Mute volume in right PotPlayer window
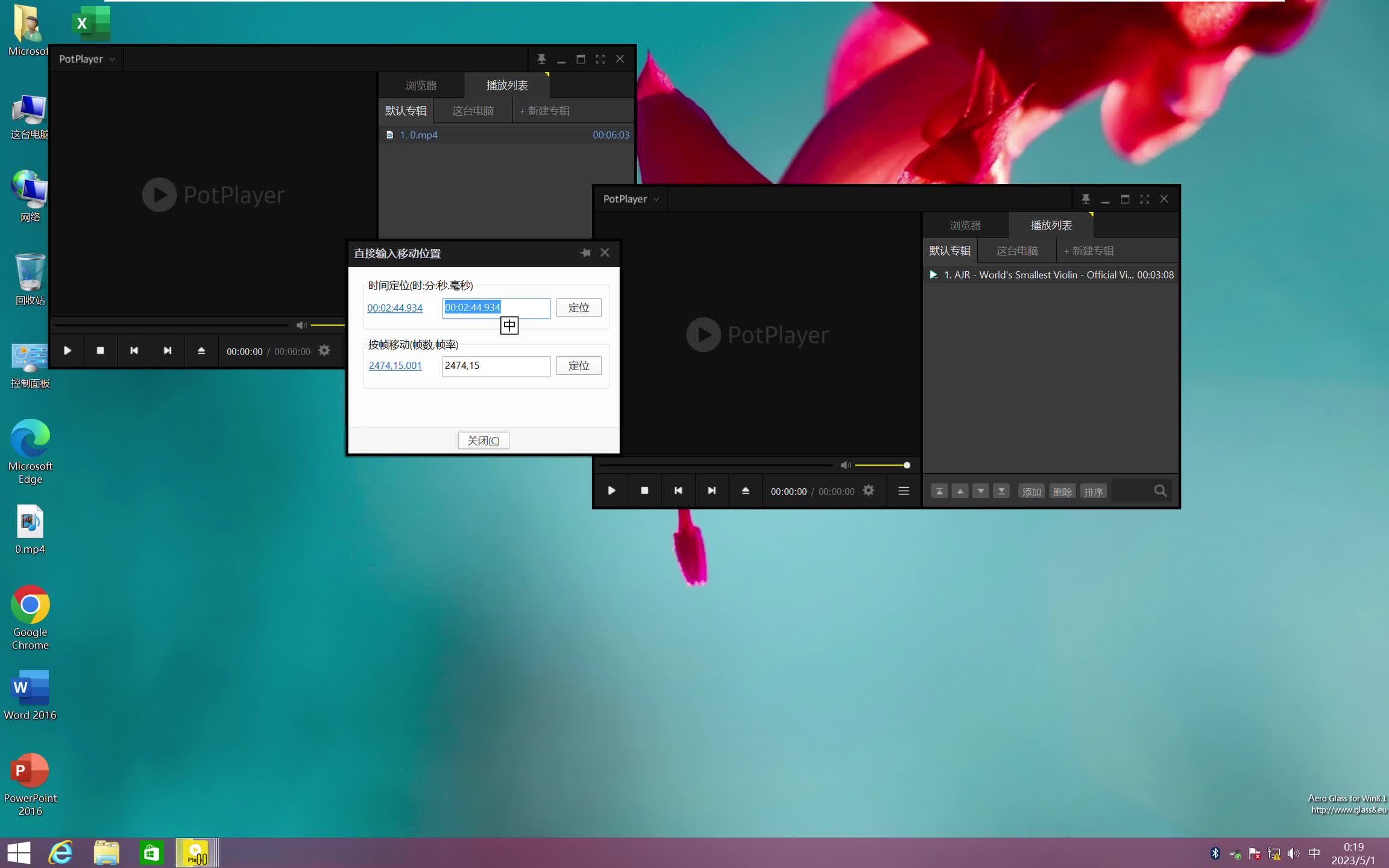The width and height of the screenshot is (1389, 868). (x=845, y=465)
